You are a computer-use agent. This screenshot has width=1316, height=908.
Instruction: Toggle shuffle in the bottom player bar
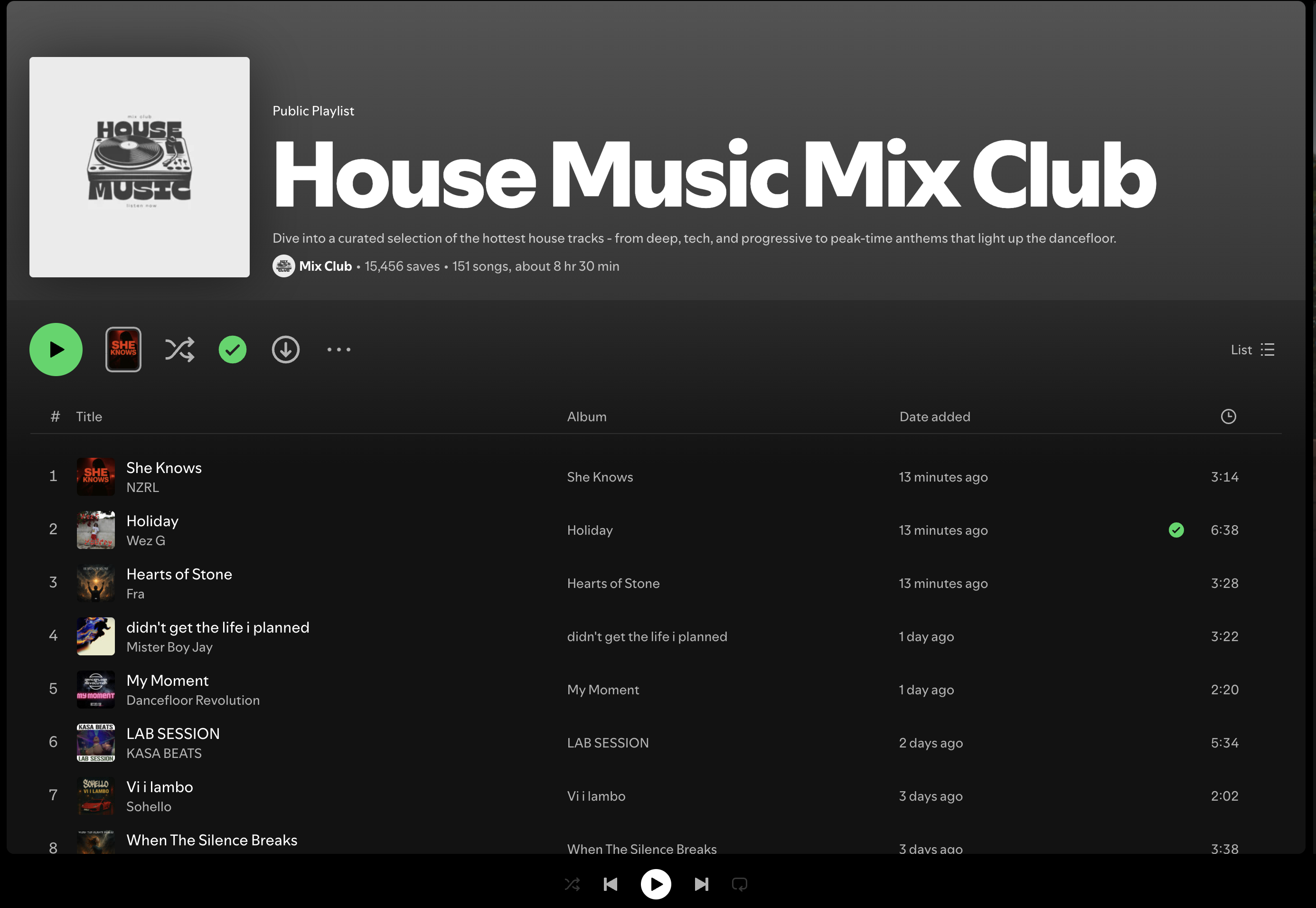[572, 884]
